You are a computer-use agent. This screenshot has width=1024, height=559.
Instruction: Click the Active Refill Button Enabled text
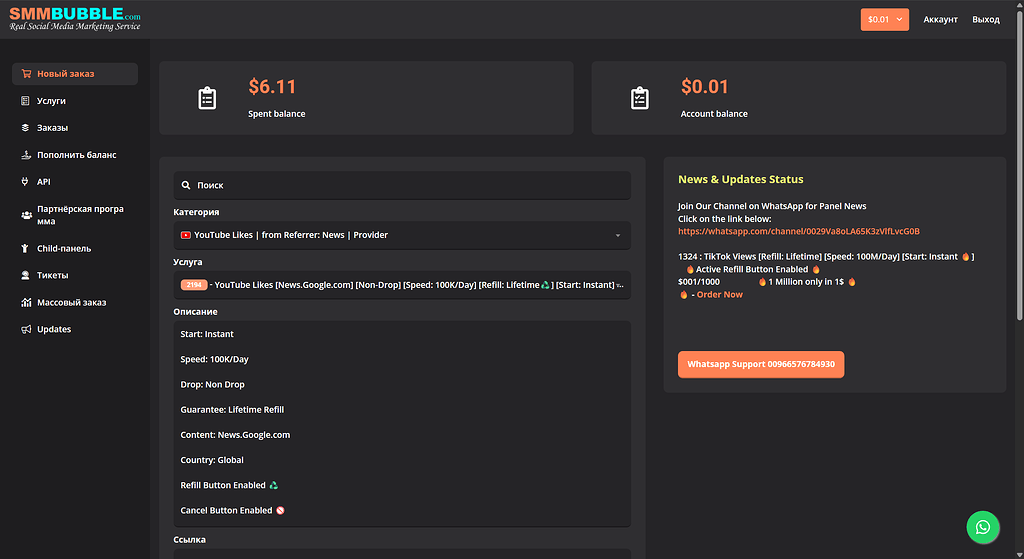(x=752, y=269)
